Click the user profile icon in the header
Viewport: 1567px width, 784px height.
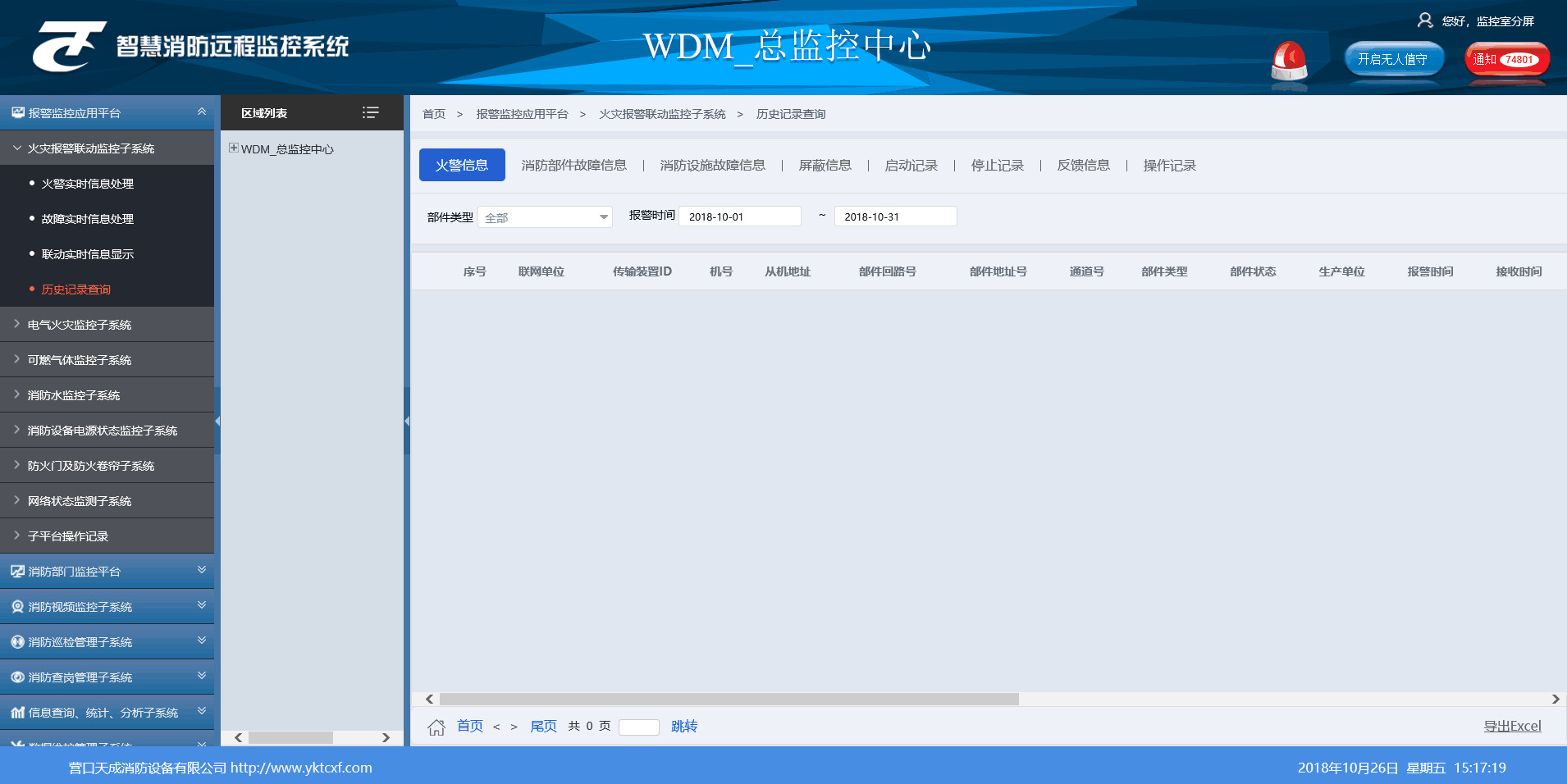pos(1425,21)
